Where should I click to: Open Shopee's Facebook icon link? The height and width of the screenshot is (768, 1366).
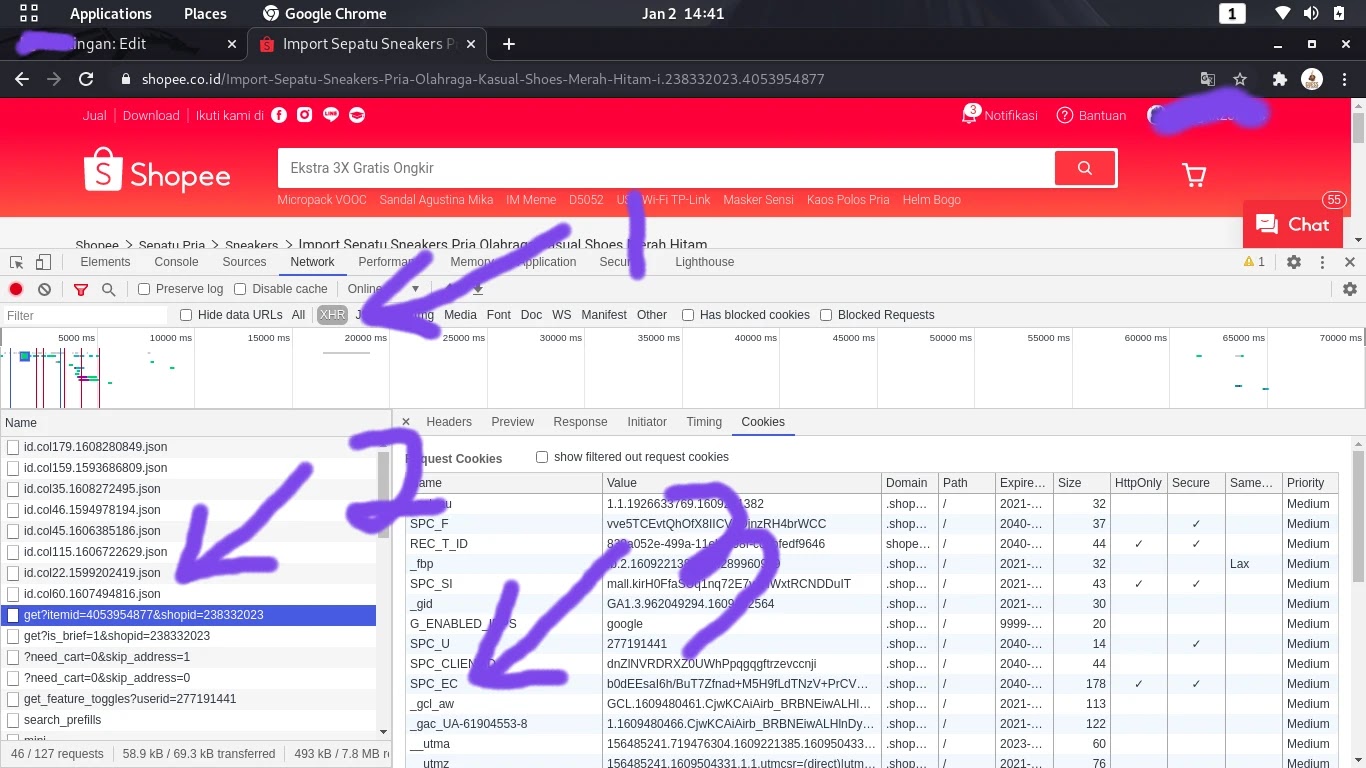pos(278,115)
